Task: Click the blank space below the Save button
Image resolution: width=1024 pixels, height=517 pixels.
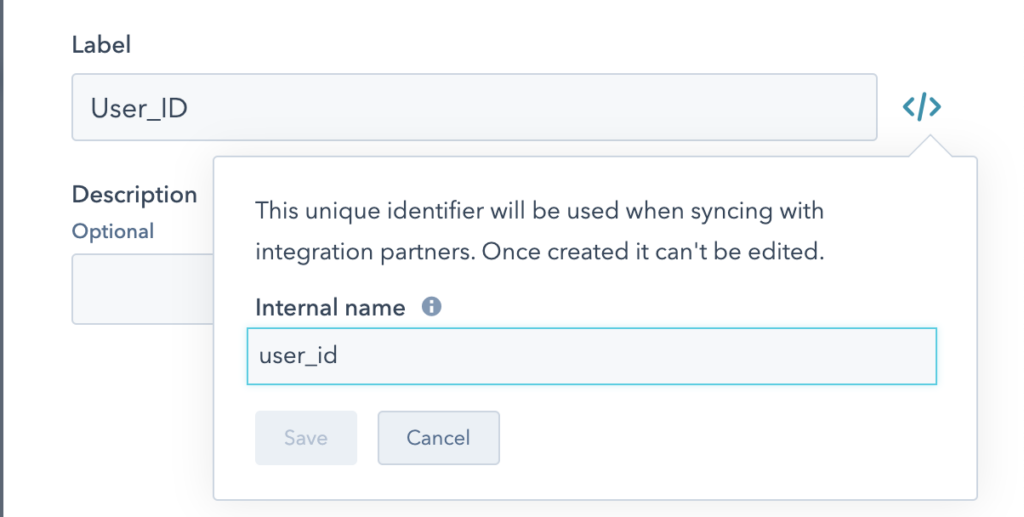Action: pyautogui.click(x=306, y=482)
